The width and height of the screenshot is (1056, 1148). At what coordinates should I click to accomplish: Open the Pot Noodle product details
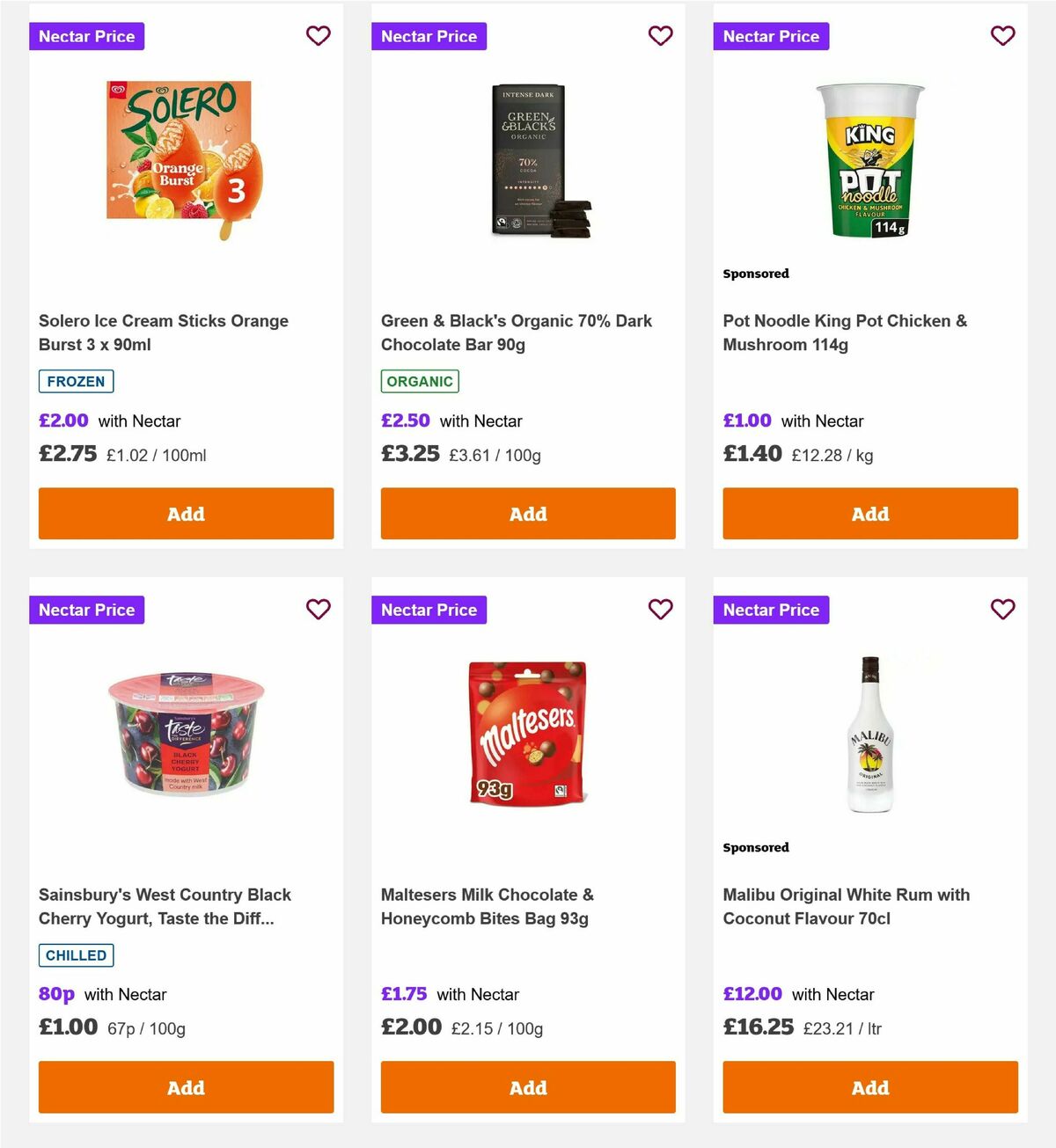tap(845, 333)
